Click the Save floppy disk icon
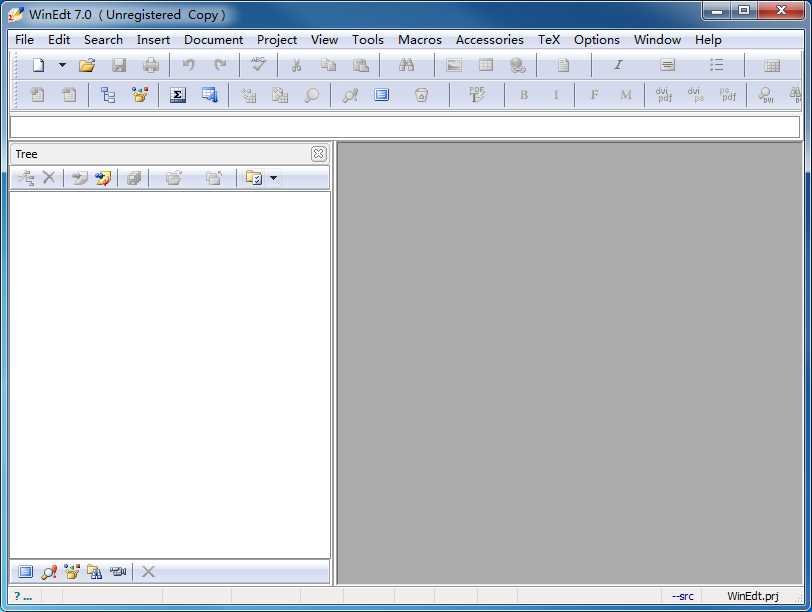The width and height of the screenshot is (812, 612). pos(119,65)
